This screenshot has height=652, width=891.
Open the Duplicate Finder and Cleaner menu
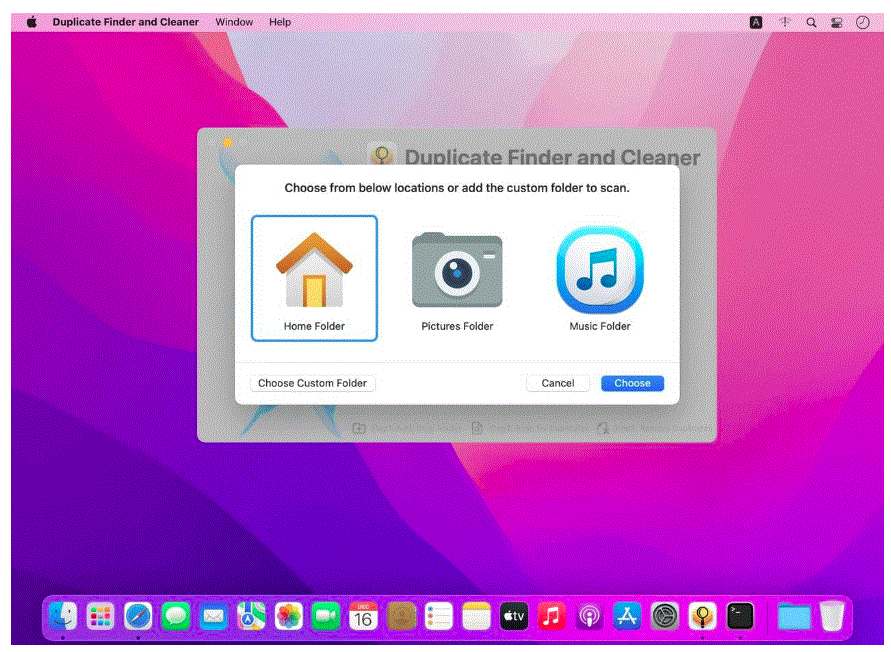(126, 22)
